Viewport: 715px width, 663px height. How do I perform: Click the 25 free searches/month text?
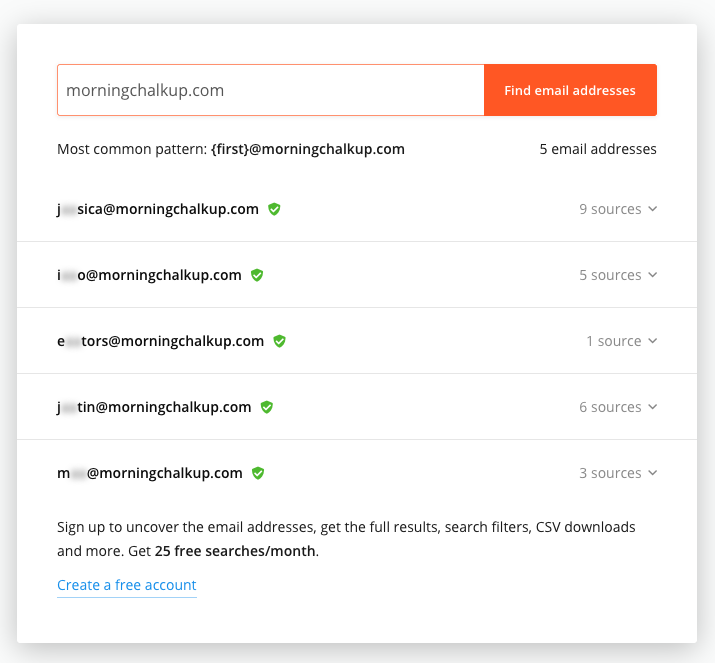point(235,551)
